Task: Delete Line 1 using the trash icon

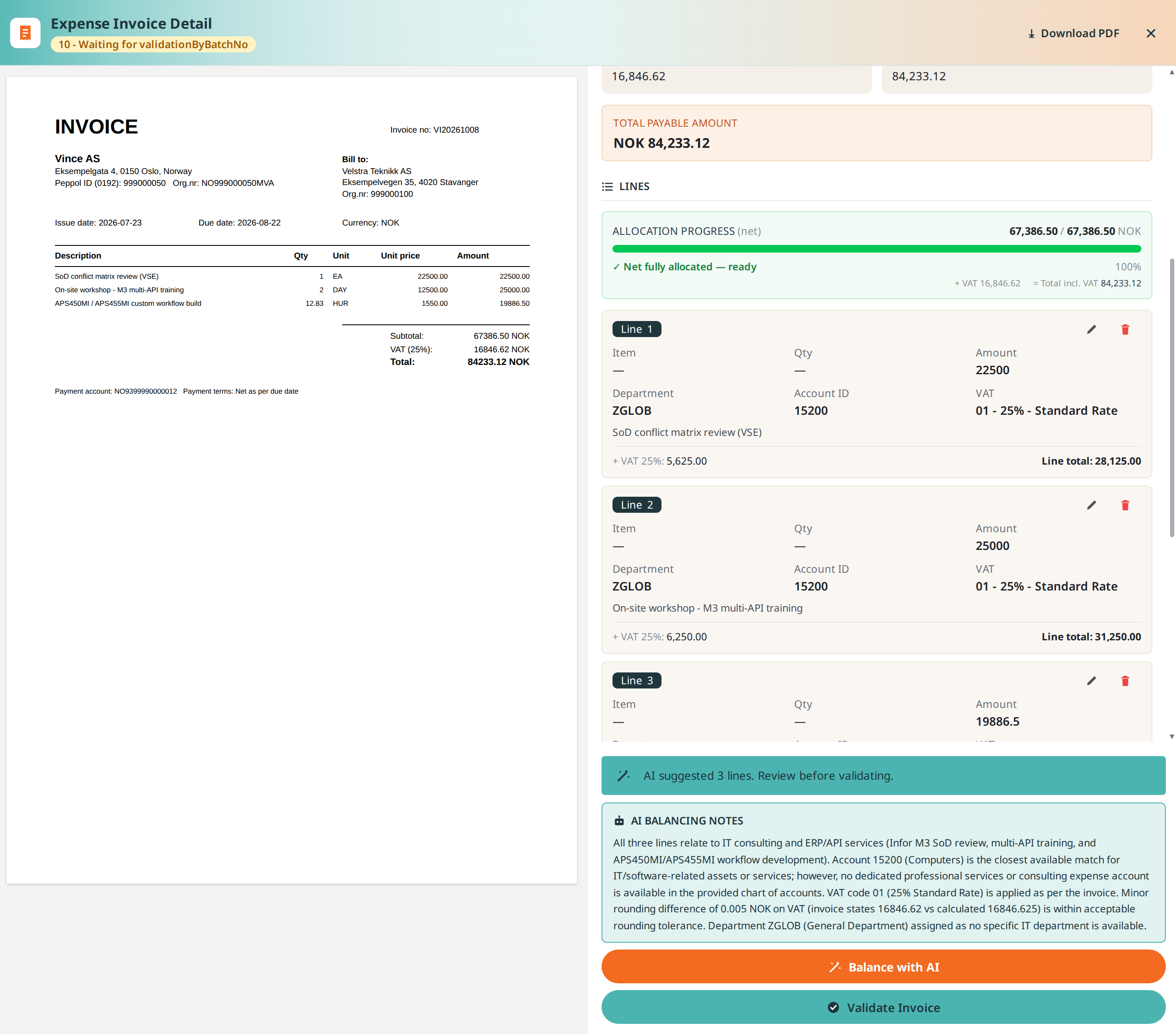Action: [x=1125, y=329]
